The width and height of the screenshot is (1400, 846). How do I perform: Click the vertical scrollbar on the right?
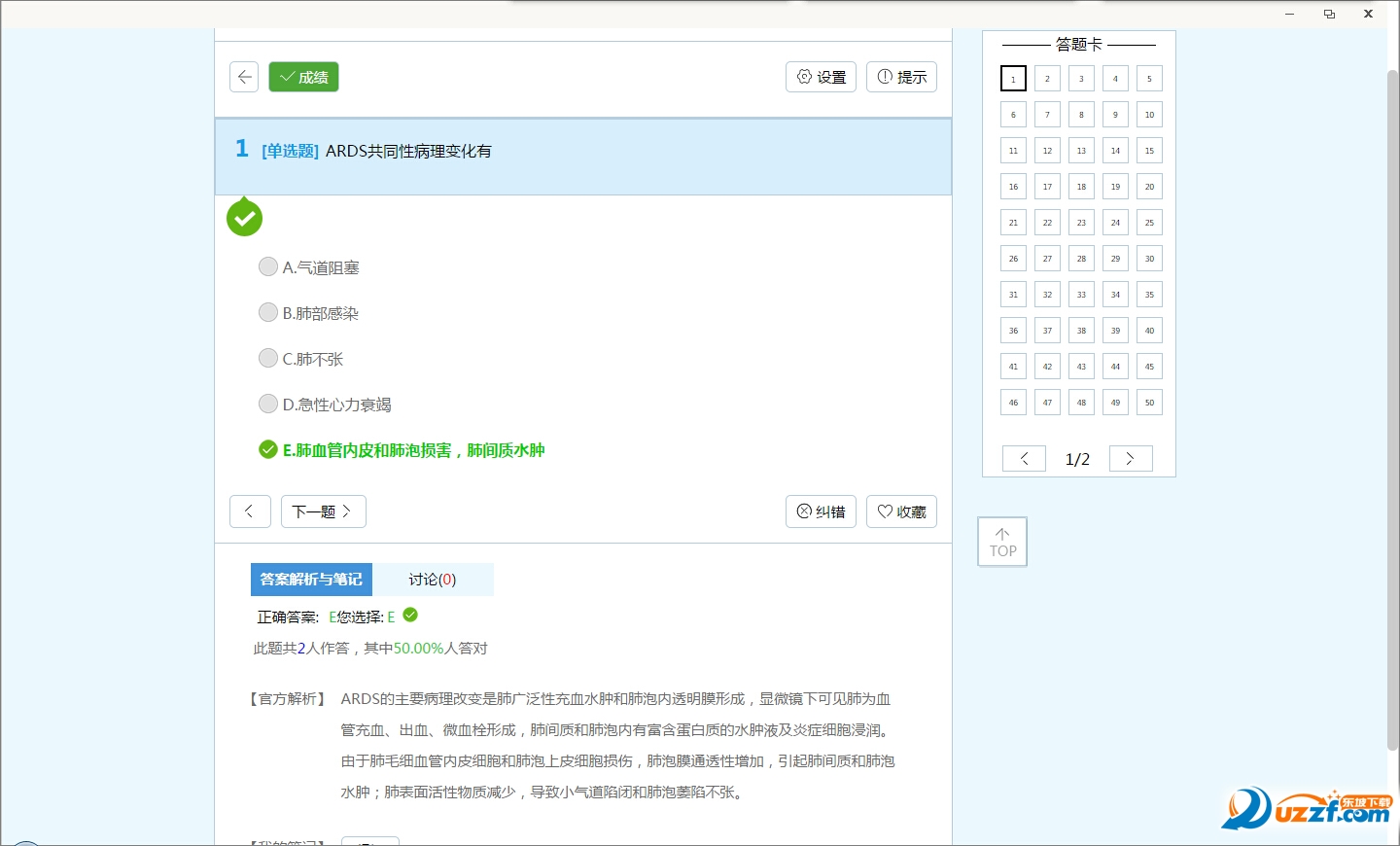coord(1392,408)
